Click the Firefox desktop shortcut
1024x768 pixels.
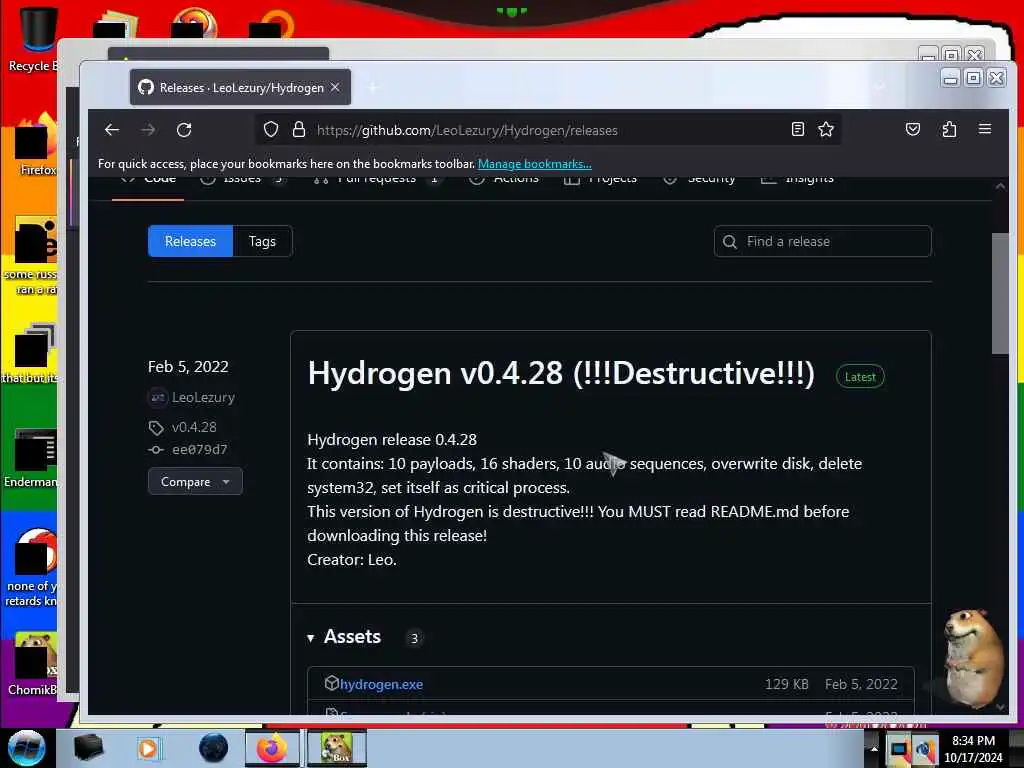pos(36,145)
